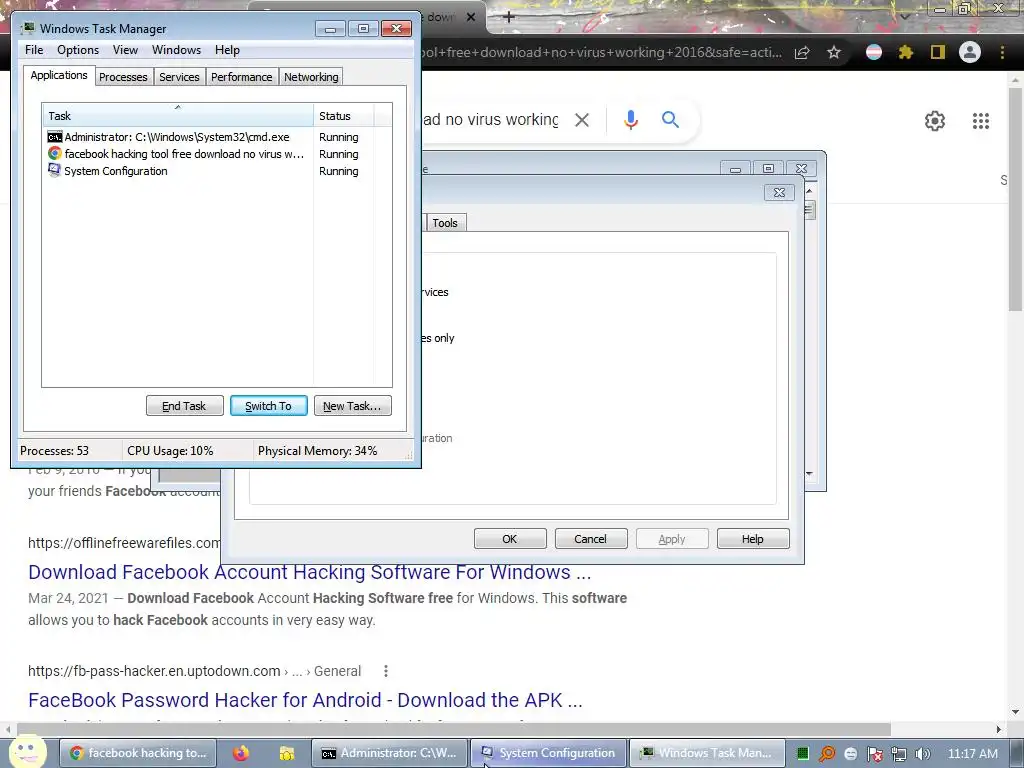Viewport: 1024px width, 768px height.
Task: Switch to Administrator cmd taskbar button
Action: click(389, 753)
